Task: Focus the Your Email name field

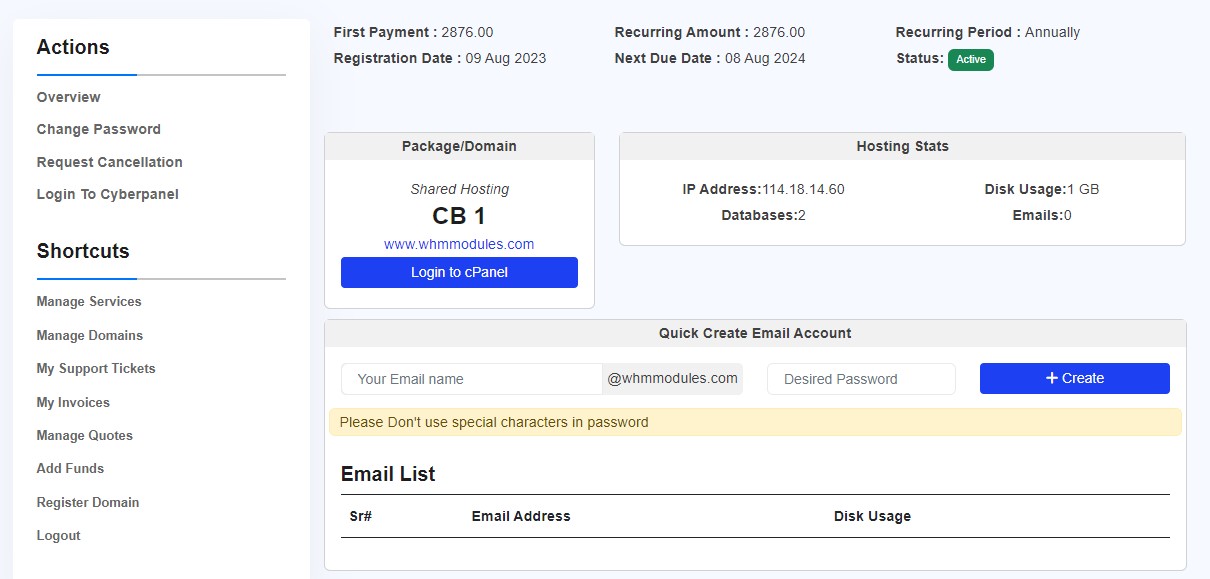Action: [x=472, y=379]
